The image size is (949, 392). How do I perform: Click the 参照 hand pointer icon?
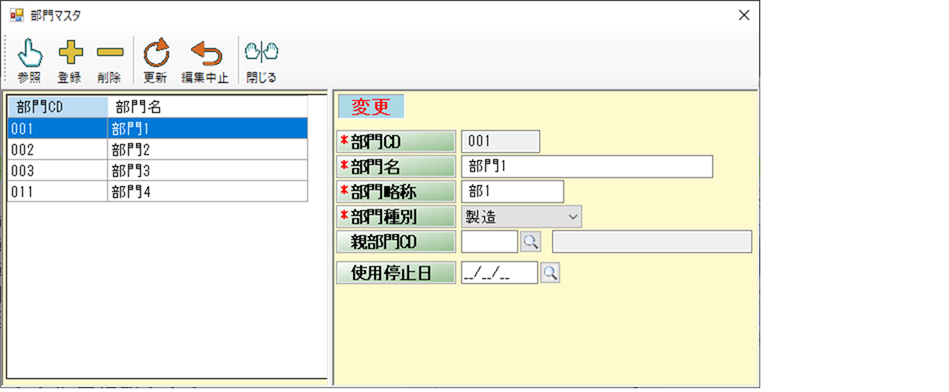[x=30, y=53]
